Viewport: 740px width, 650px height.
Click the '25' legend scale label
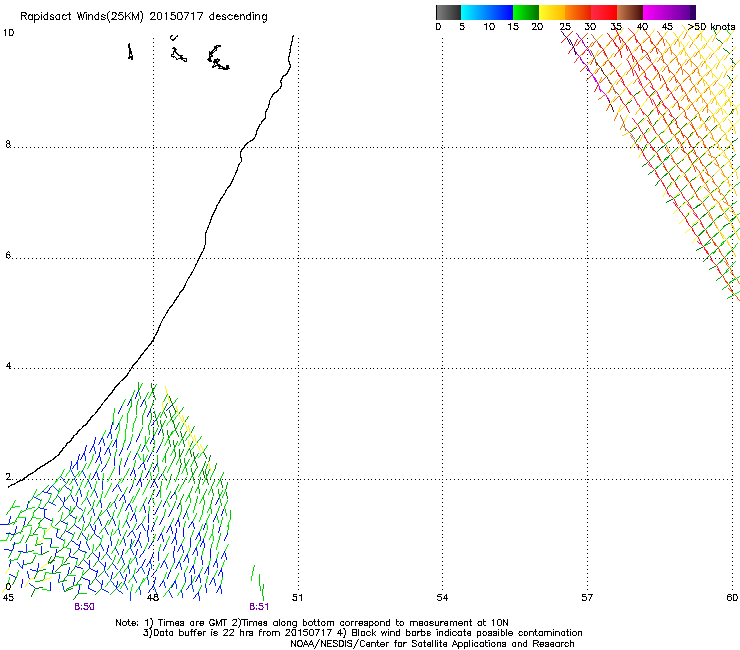565,27
